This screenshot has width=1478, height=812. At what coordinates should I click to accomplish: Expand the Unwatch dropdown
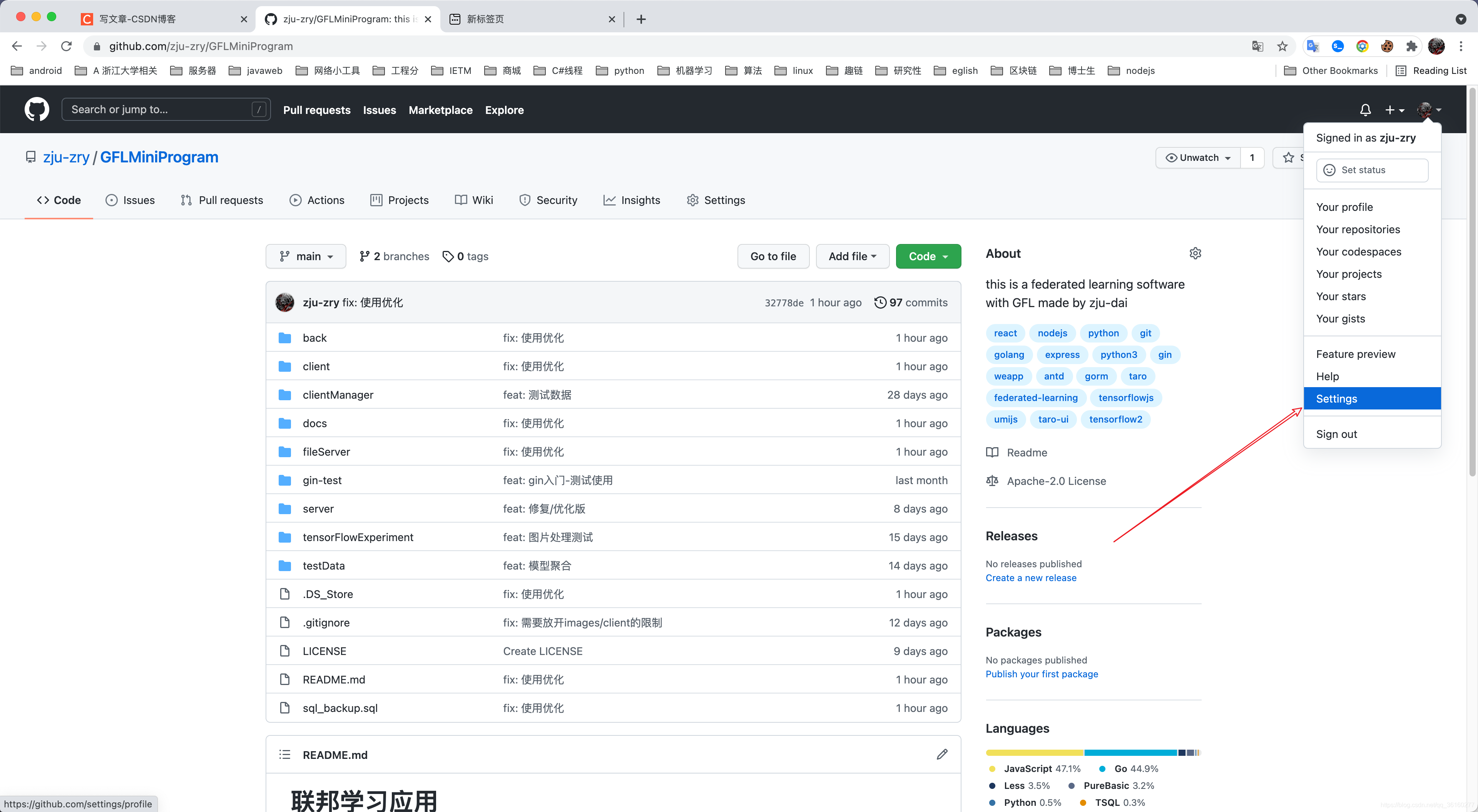pos(1198,157)
